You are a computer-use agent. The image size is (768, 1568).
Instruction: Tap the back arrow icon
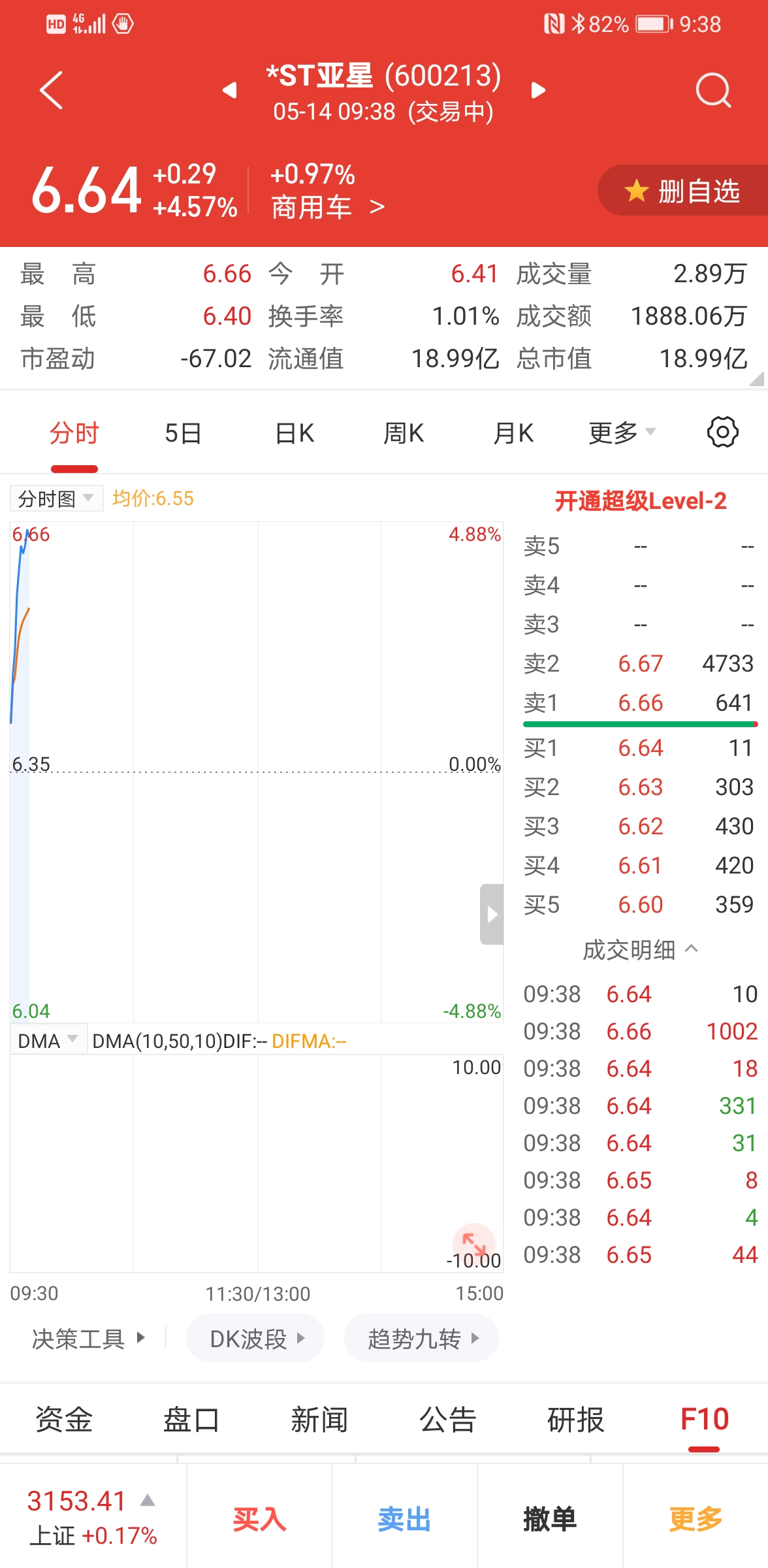[x=51, y=90]
